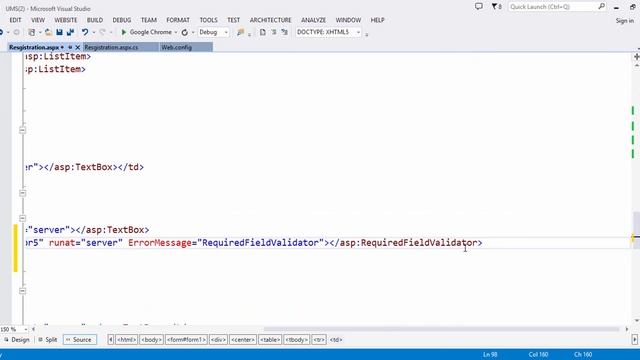
Task: Open the Redo history dropdown arrow
Action: (111, 32)
